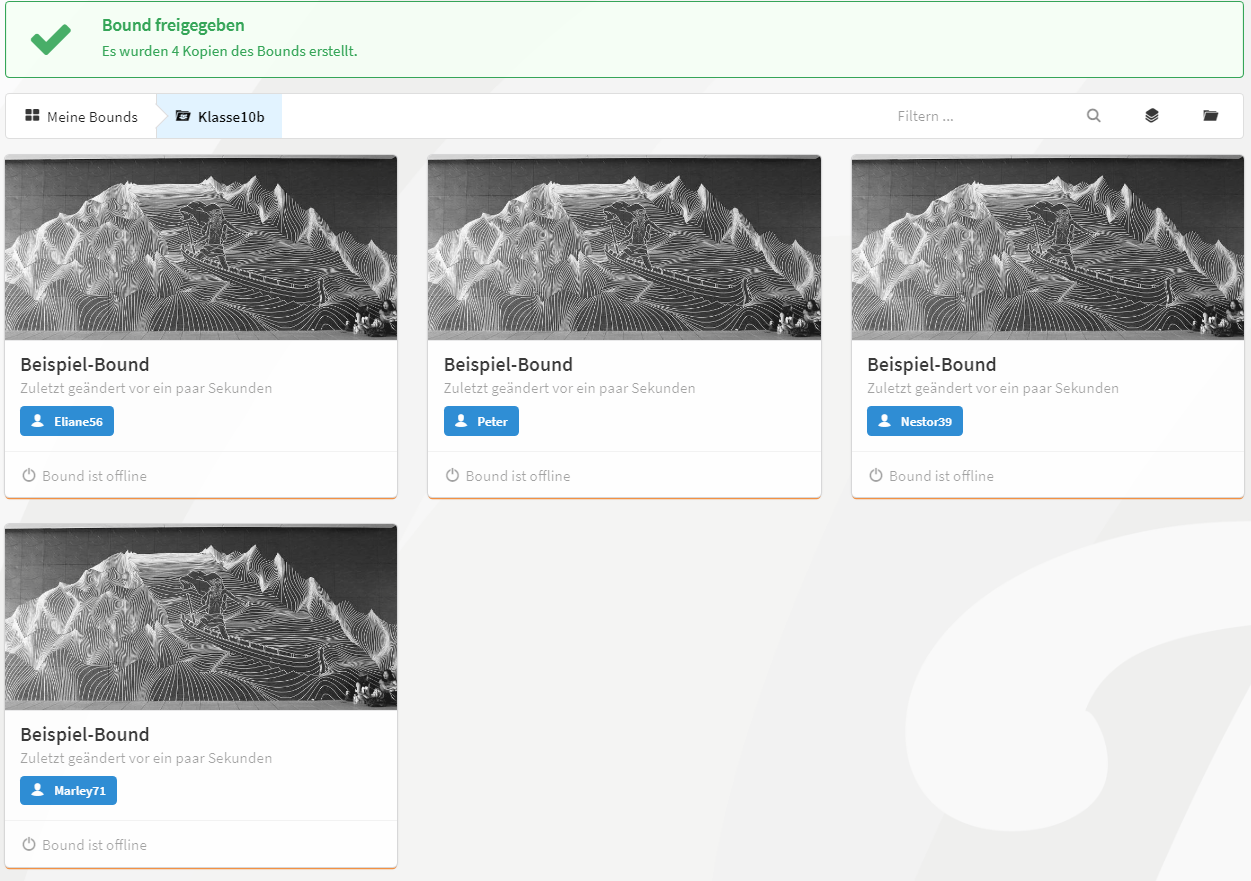This screenshot has width=1251, height=881.
Task: Click 'Zuletzt geändert' text on Marley71's card
Action: (x=146, y=758)
